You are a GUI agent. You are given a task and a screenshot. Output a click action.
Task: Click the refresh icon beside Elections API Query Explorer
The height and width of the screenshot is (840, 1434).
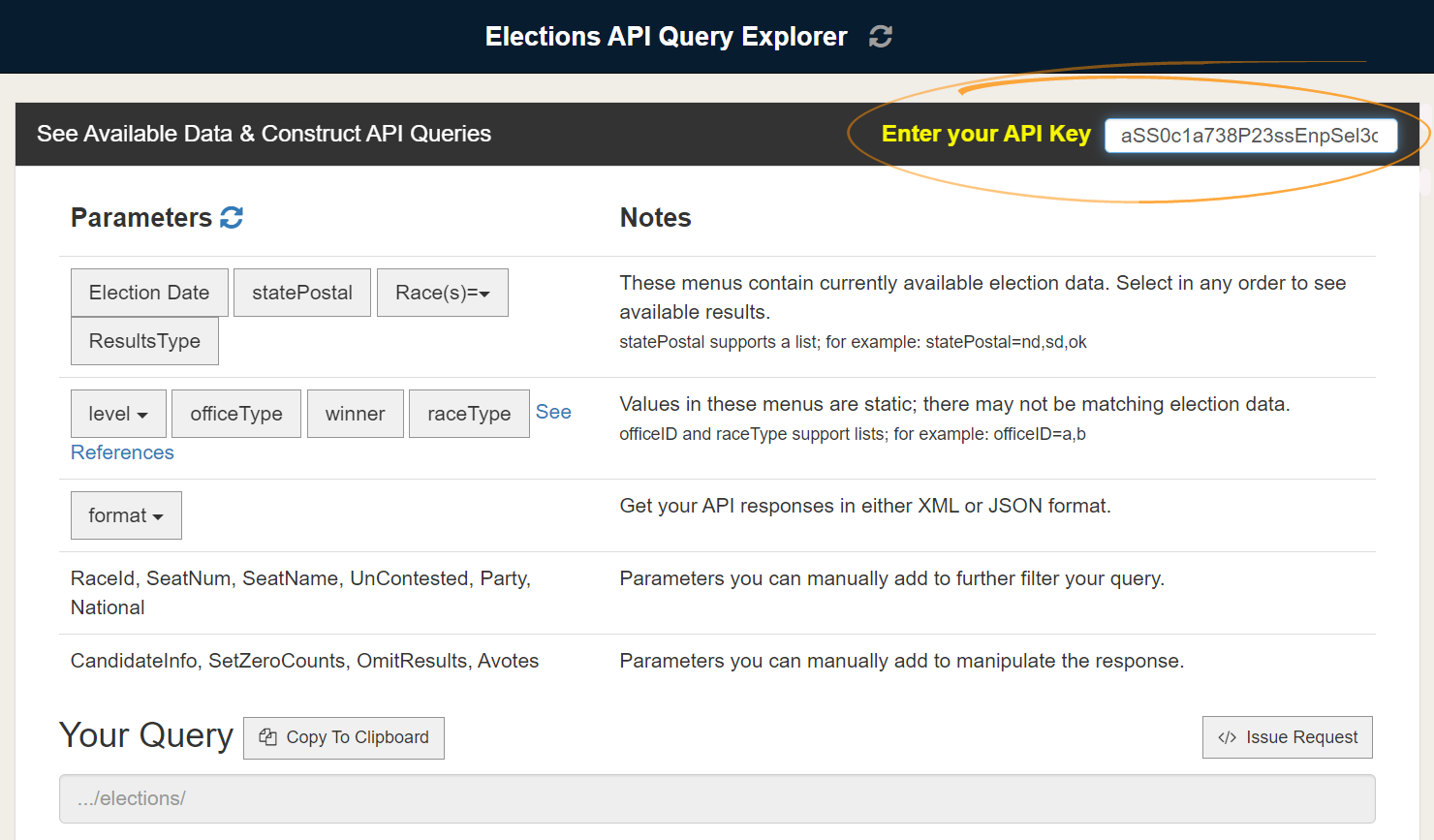pyautogui.click(x=880, y=37)
